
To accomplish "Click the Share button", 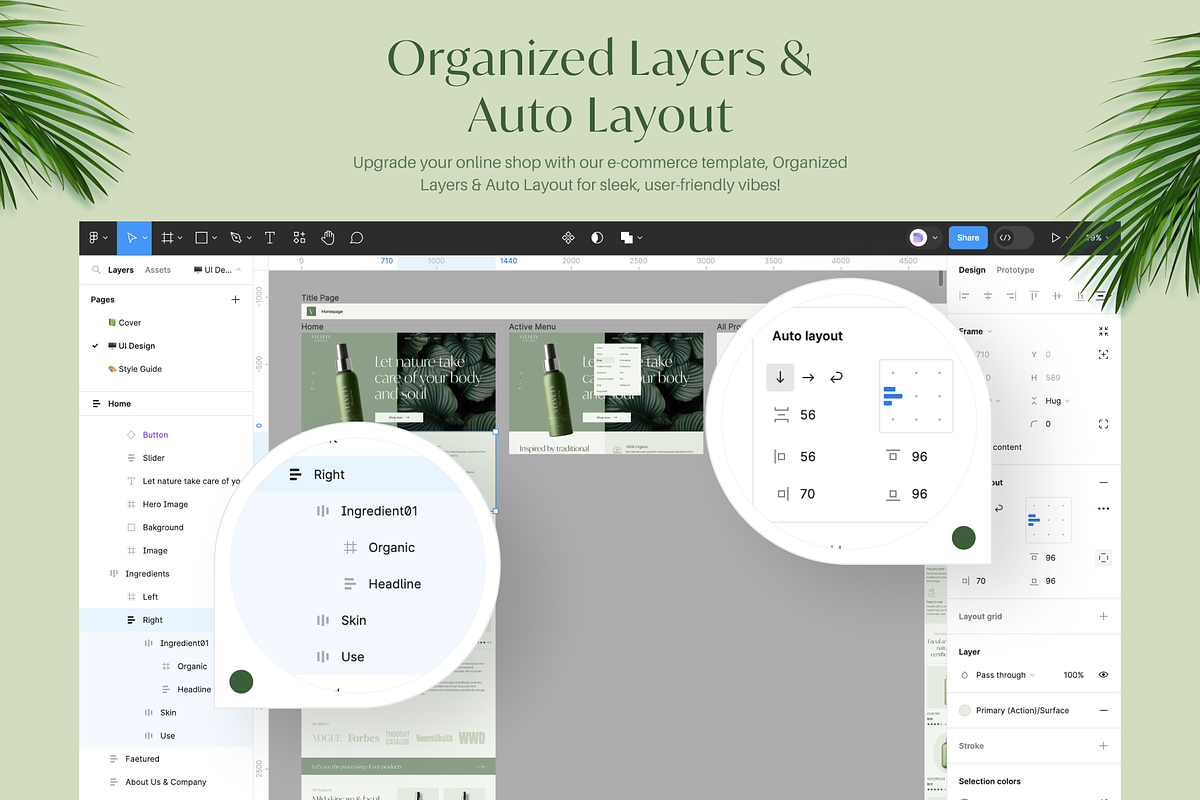I will [968, 238].
